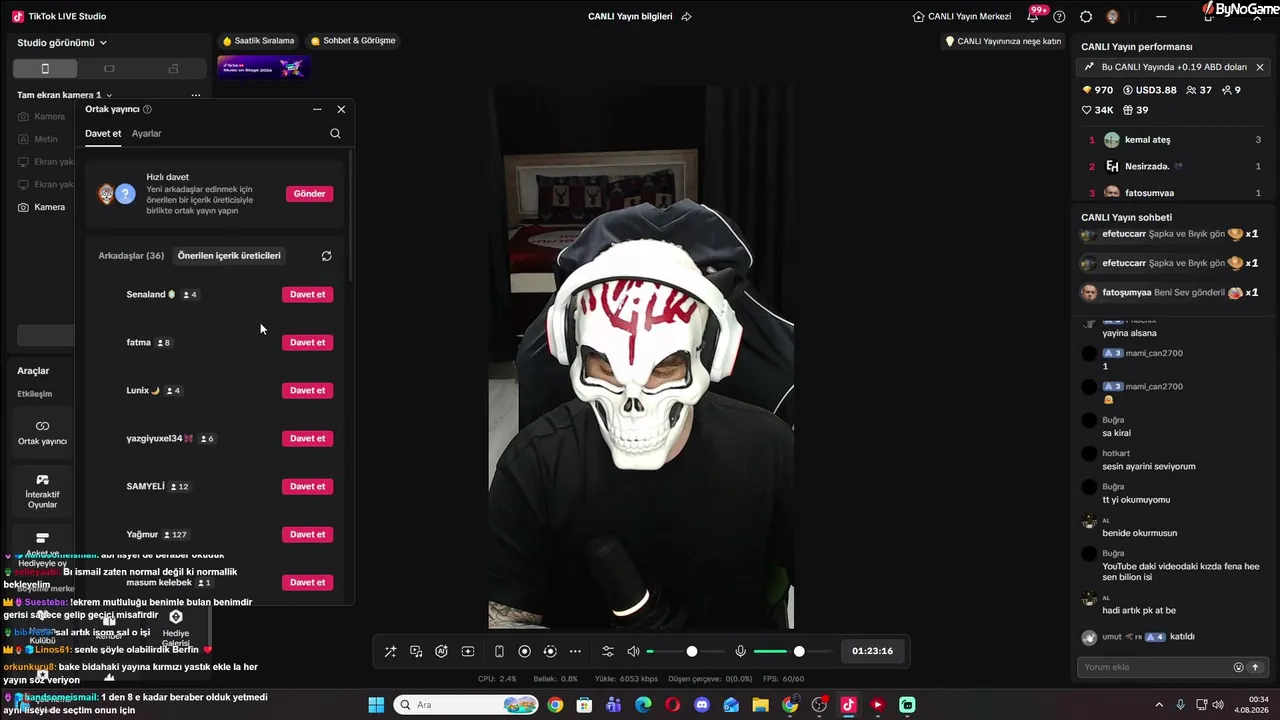Screen dimensions: 1280x720
Task: Dismiss the +0.19 ABD doları notice
Action: [1260, 67]
